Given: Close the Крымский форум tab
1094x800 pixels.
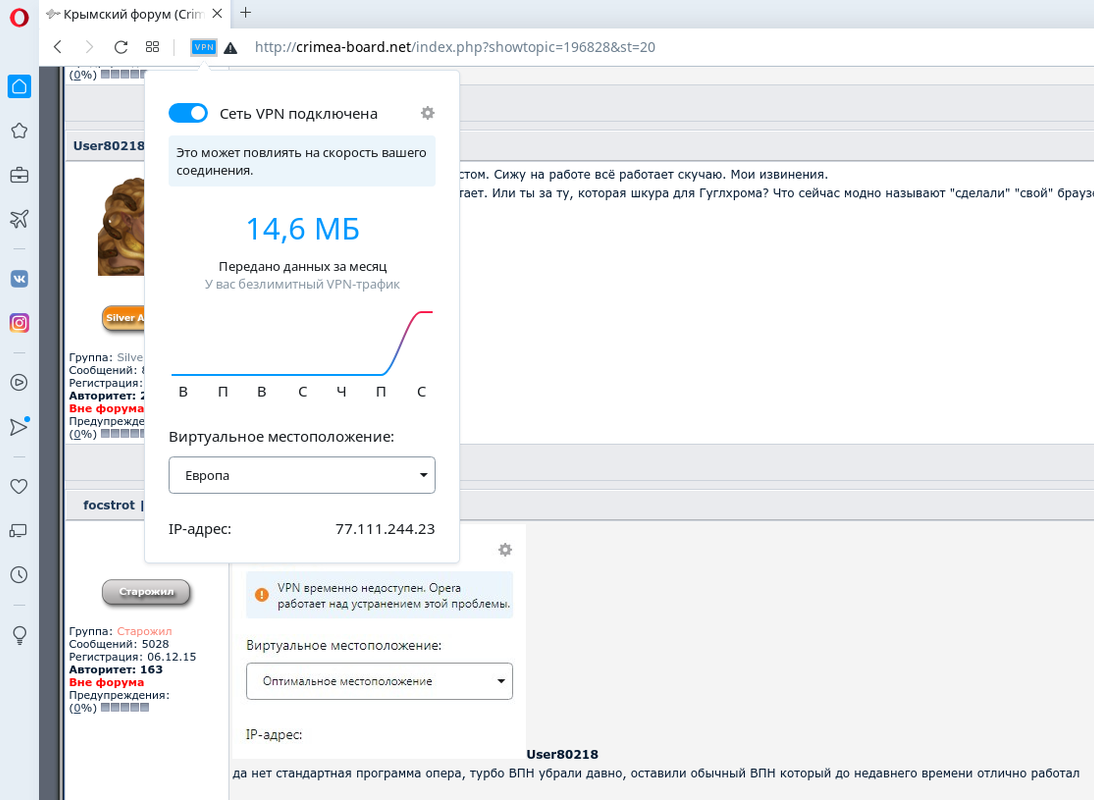Looking at the screenshot, I should [217, 13].
